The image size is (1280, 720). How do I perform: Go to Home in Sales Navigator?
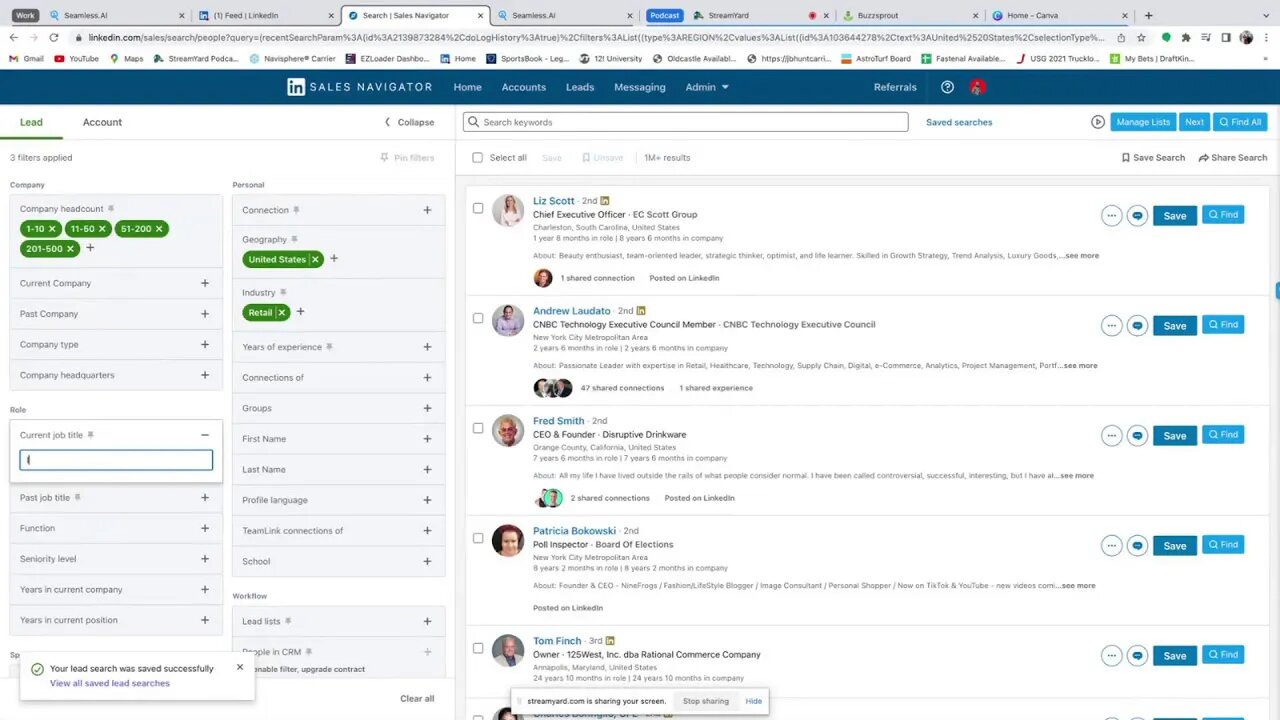[467, 87]
